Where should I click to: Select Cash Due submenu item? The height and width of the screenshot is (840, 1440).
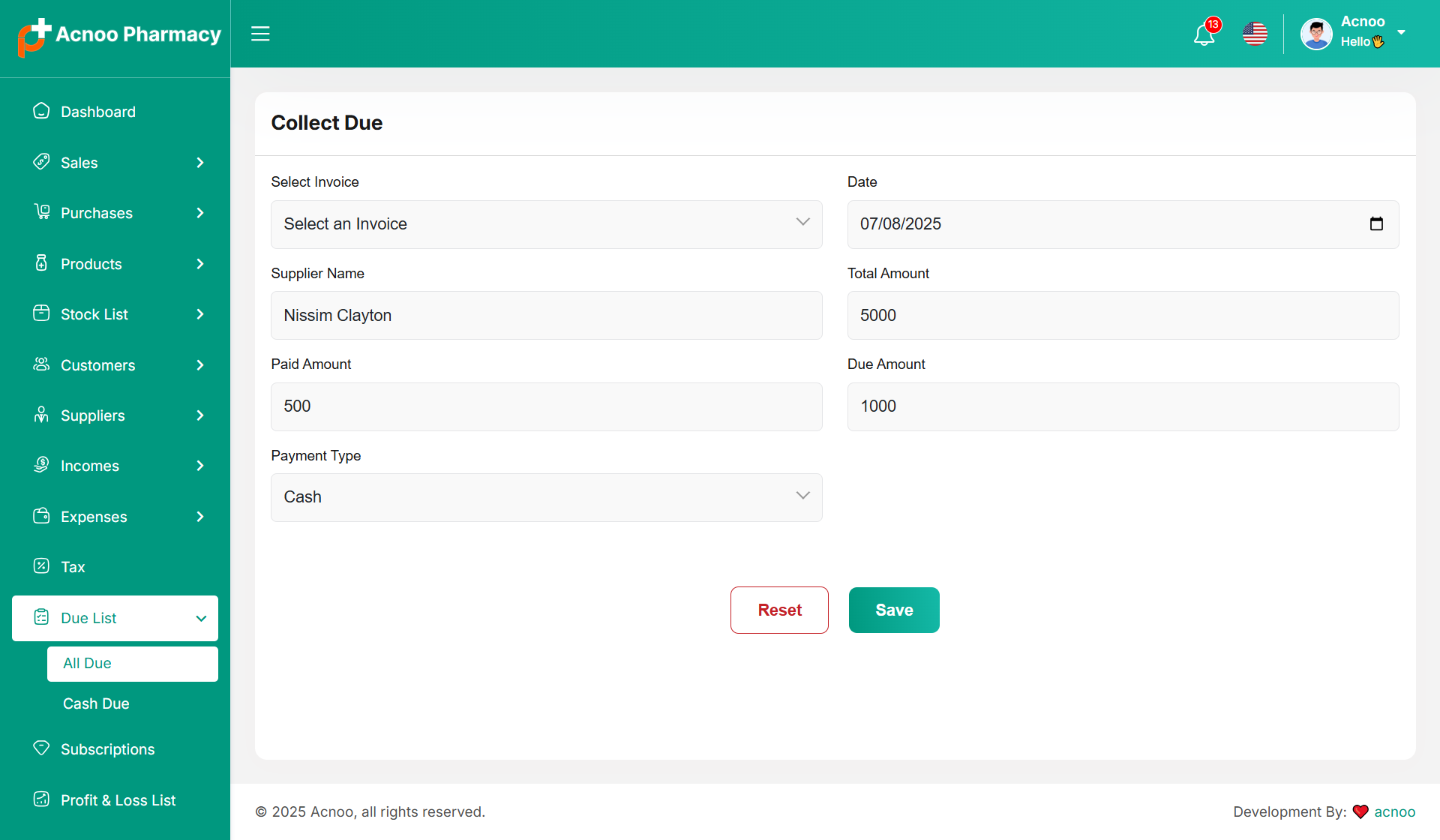(96, 703)
